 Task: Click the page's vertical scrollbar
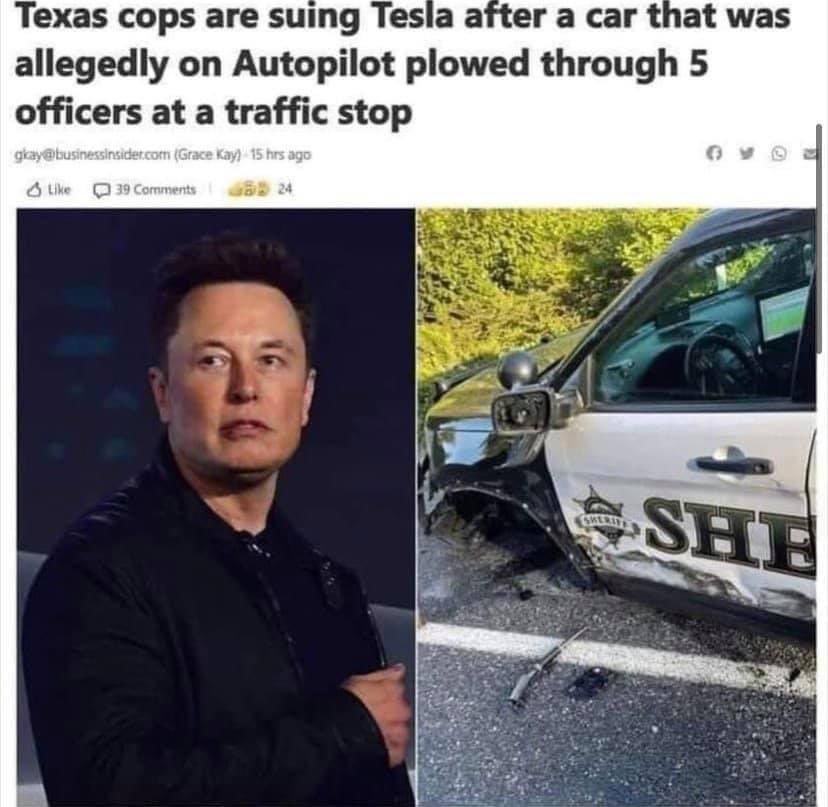[818, 238]
